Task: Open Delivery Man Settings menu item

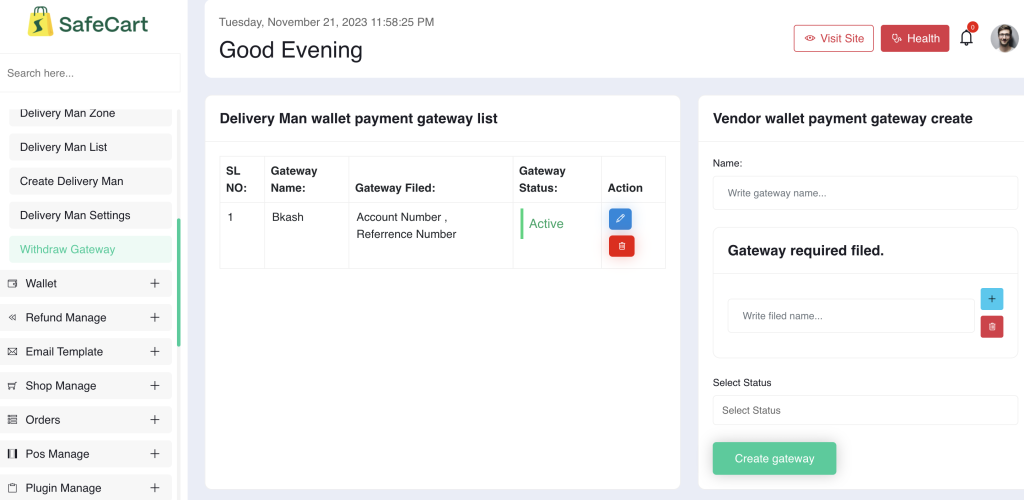Action: pos(90,215)
